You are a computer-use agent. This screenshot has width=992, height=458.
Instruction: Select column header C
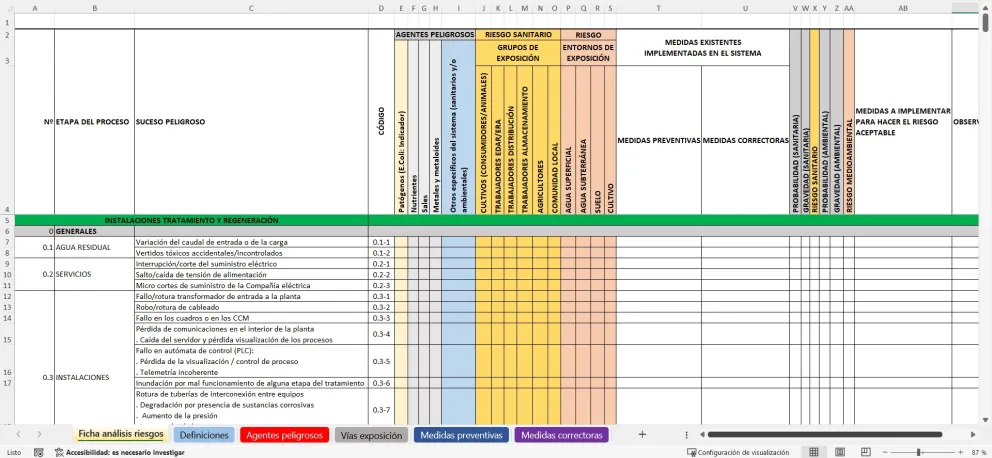251,8
